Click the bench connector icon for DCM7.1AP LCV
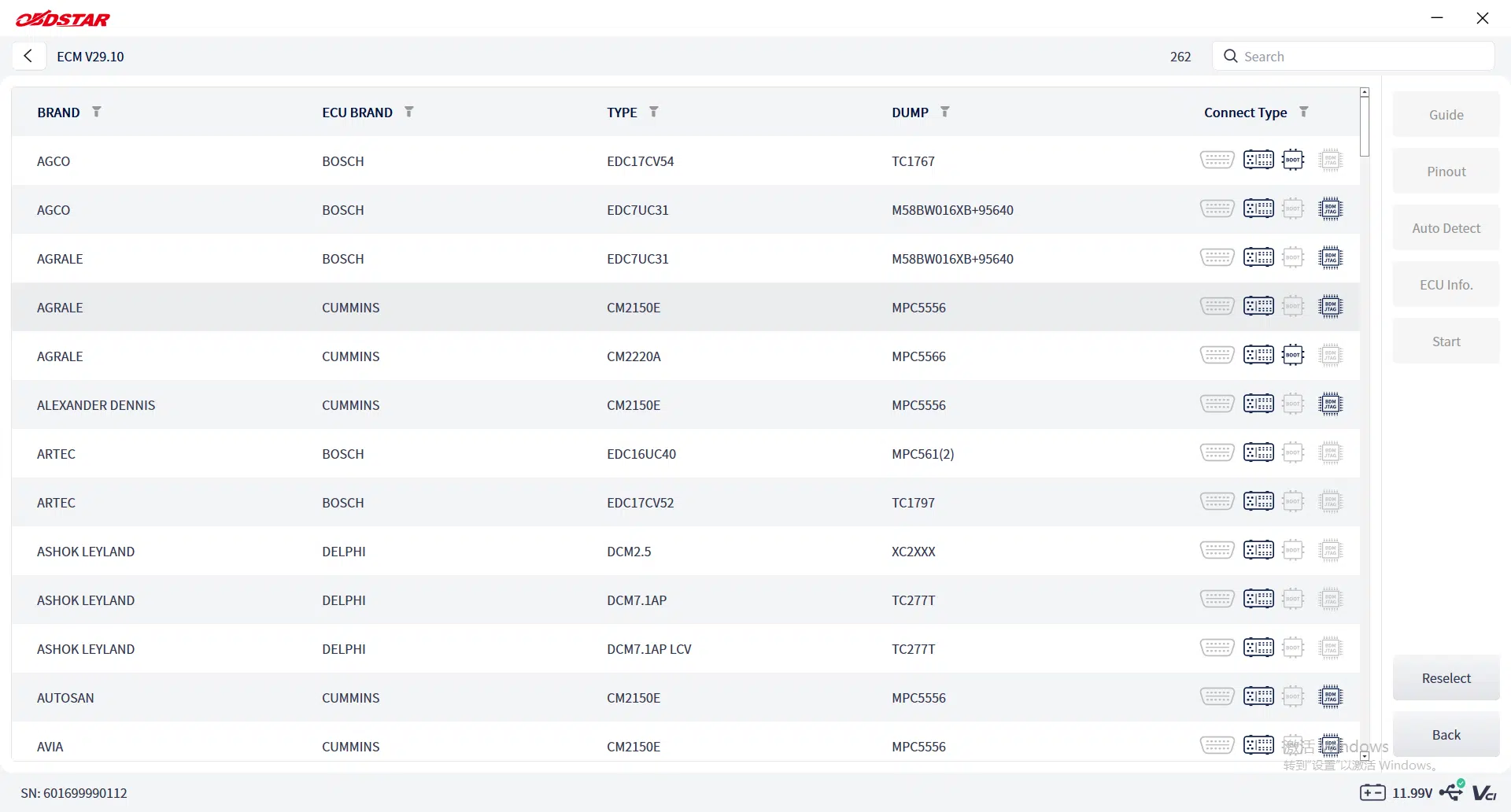Viewport: 1511px width, 812px height. tap(1258, 648)
